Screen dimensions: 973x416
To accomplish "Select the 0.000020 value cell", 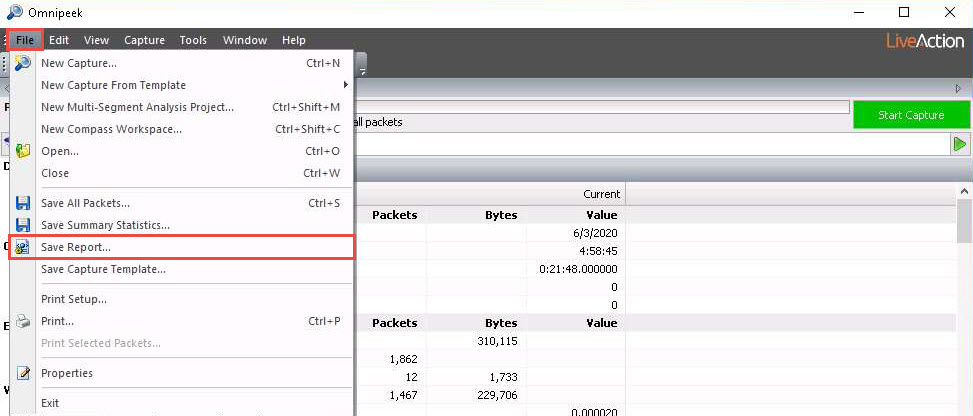I will pos(594,411).
